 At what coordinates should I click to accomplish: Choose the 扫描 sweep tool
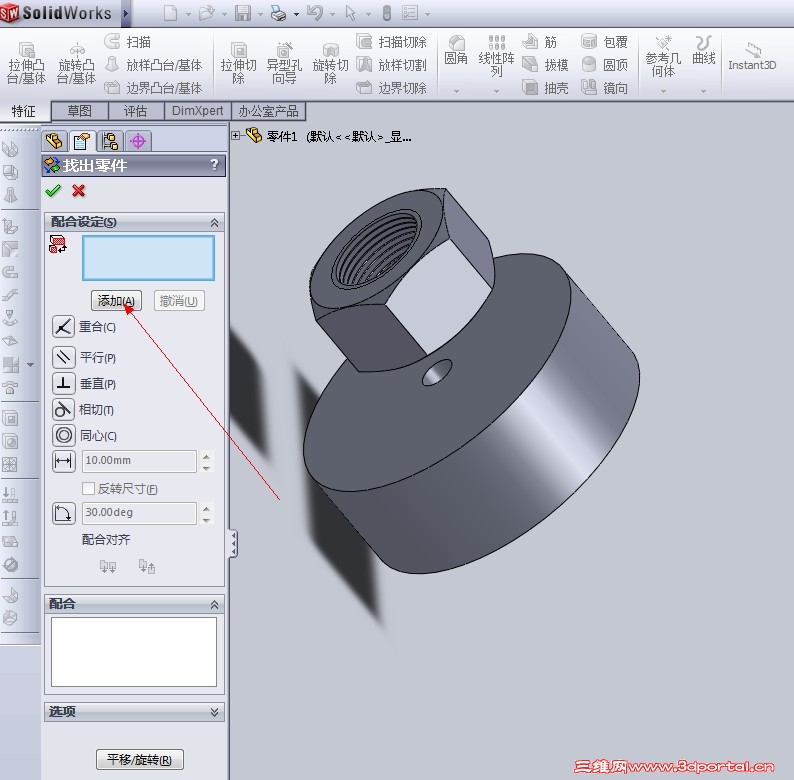128,42
